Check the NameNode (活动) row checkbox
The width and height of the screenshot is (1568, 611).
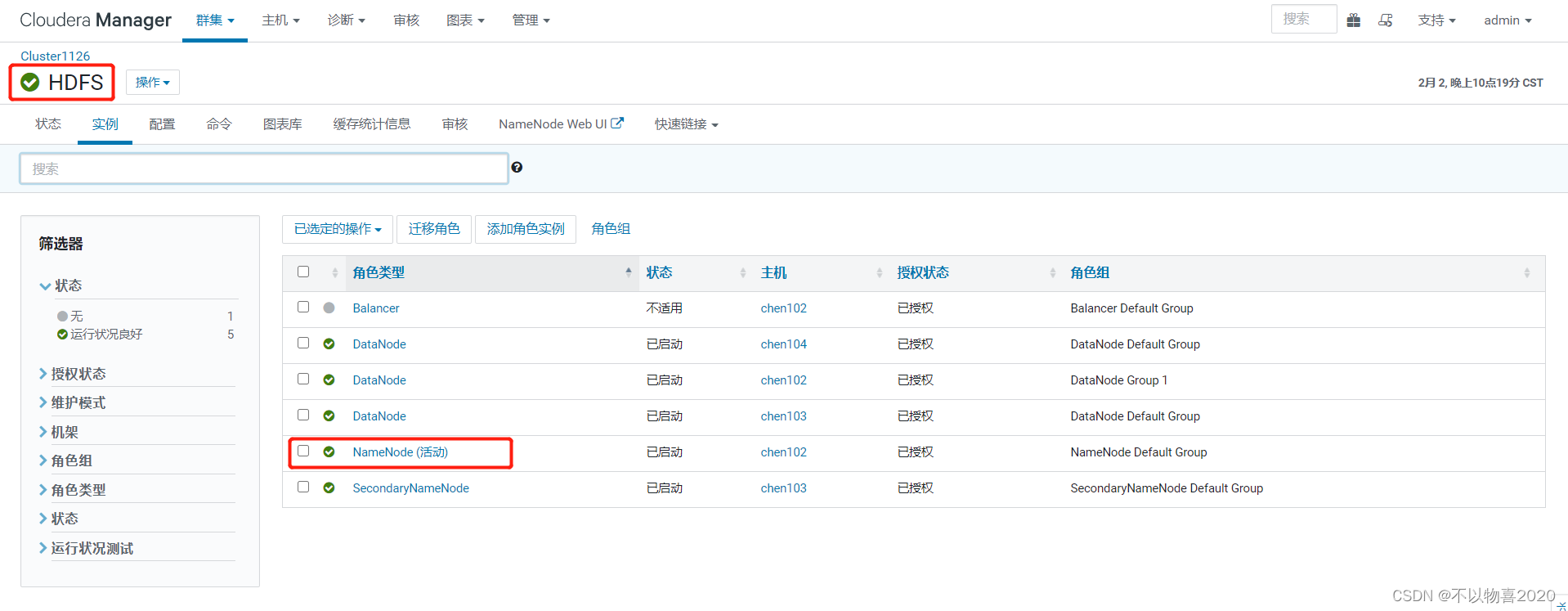(303, 451)
